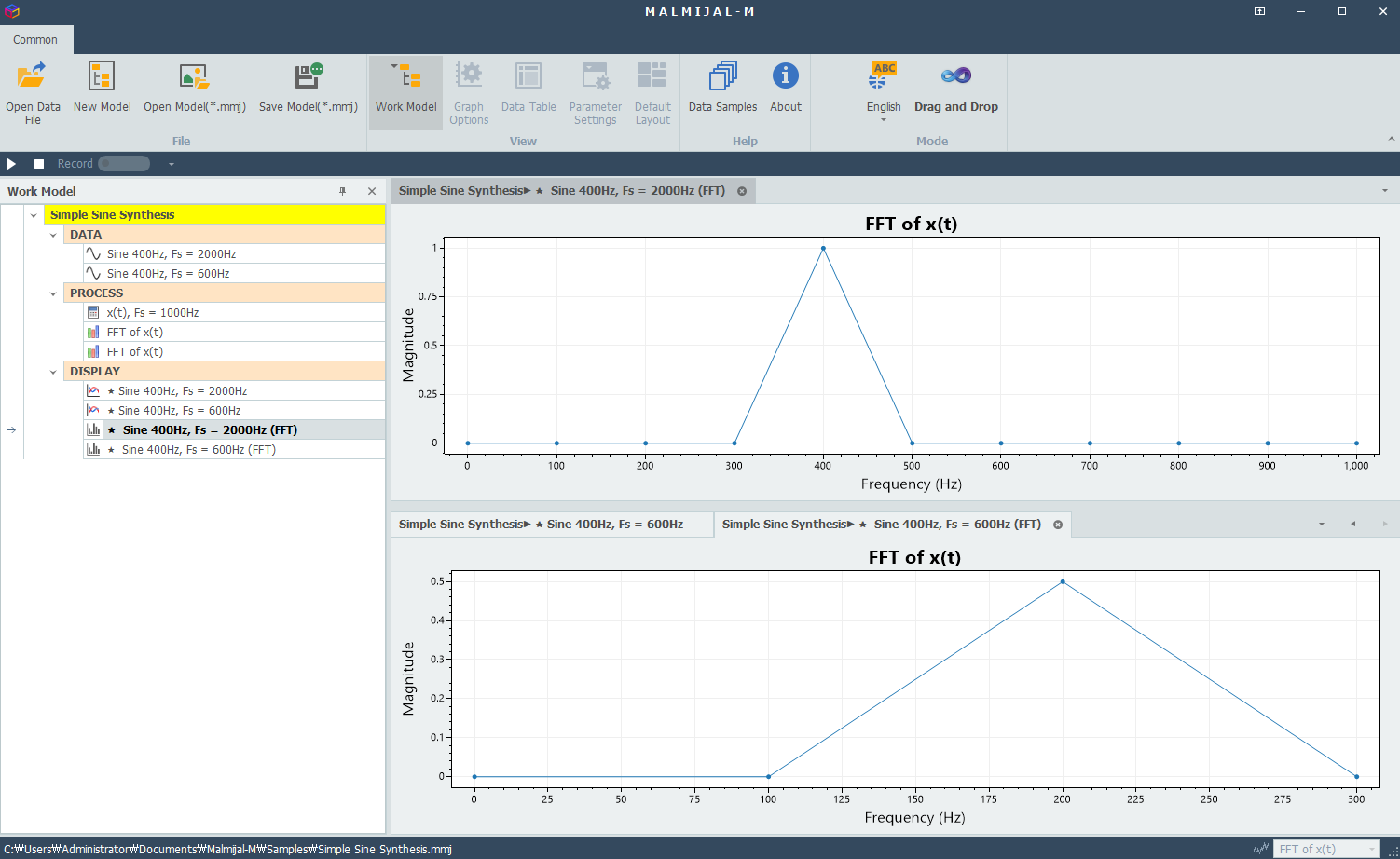Click the Simple Sine Synthesis root label
Screen dimensions: 1400x859
pos(112,214)
